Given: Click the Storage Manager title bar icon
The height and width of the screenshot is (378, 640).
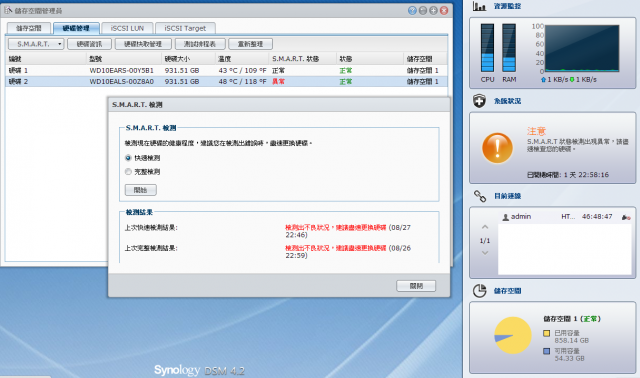Looking at the screenshot, I should point(8,10).
